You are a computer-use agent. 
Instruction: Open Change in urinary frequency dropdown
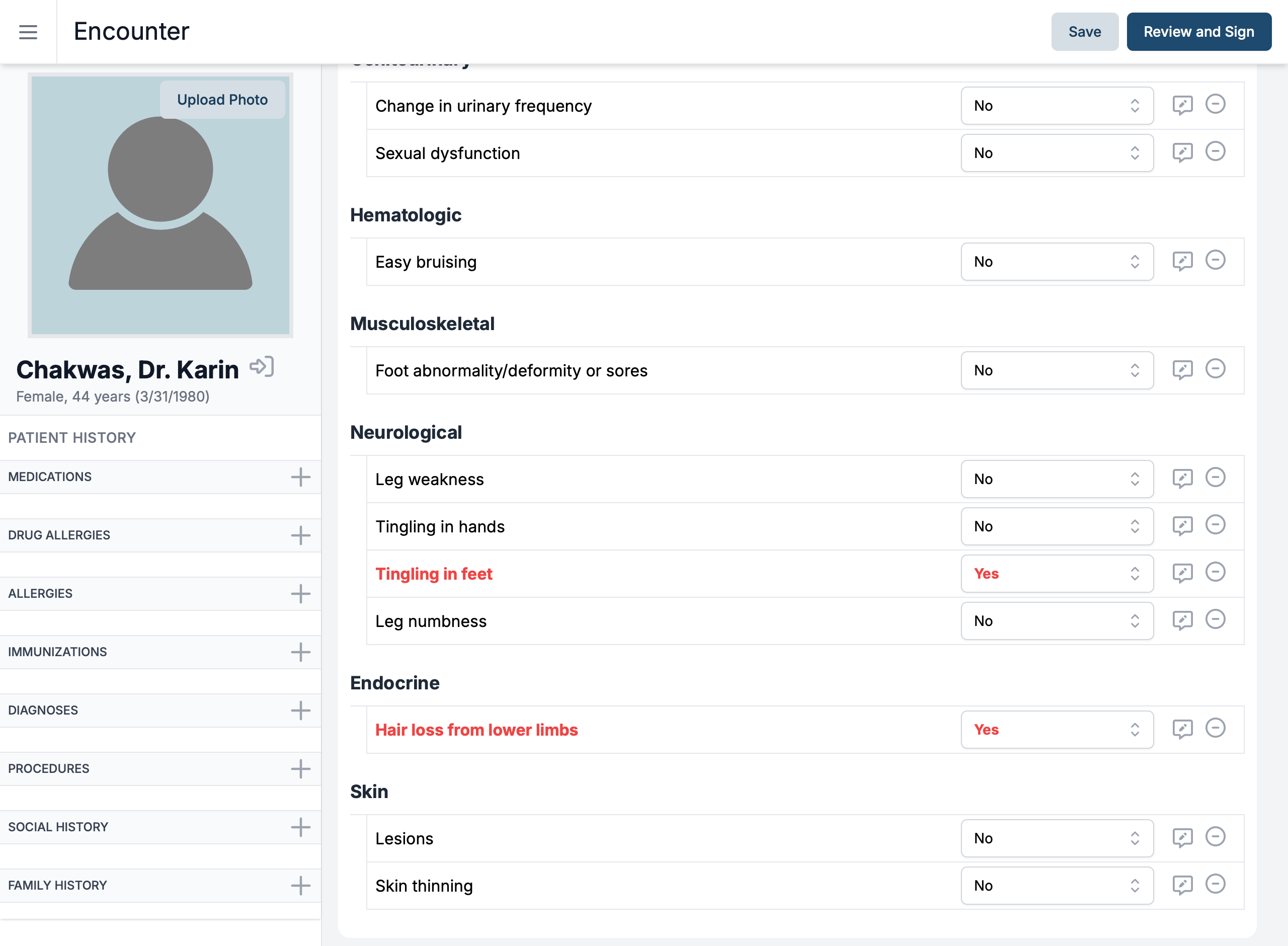coord(1056,106)
